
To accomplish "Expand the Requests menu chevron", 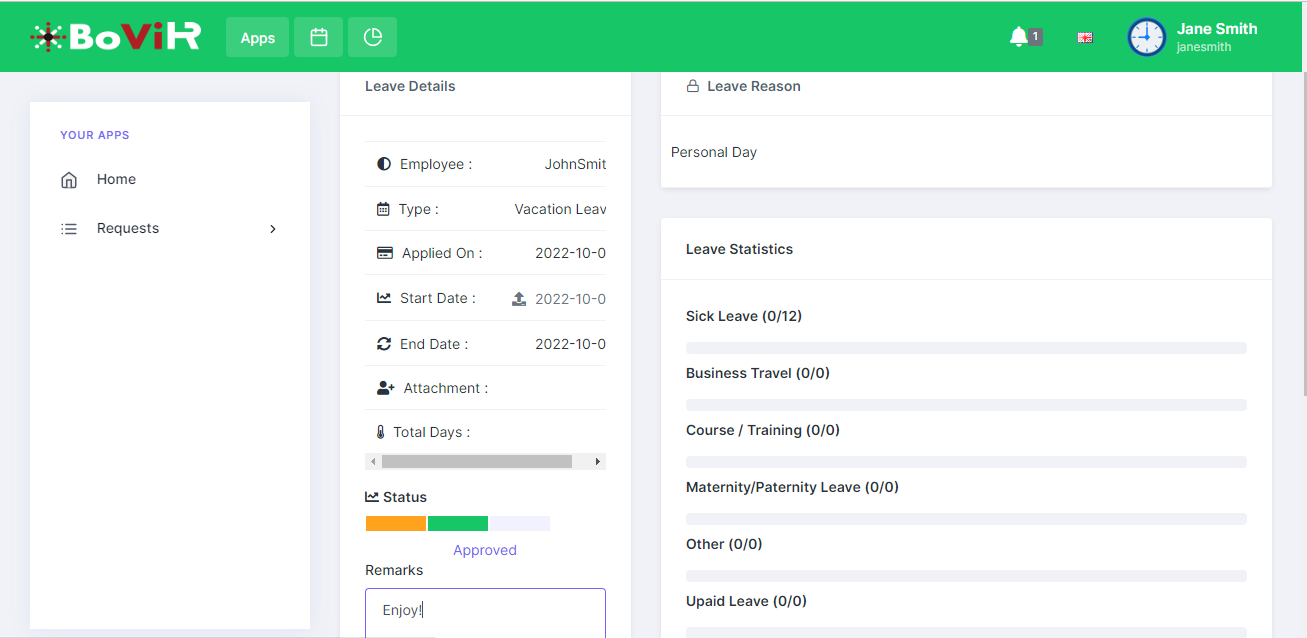I will click(273, 229).
